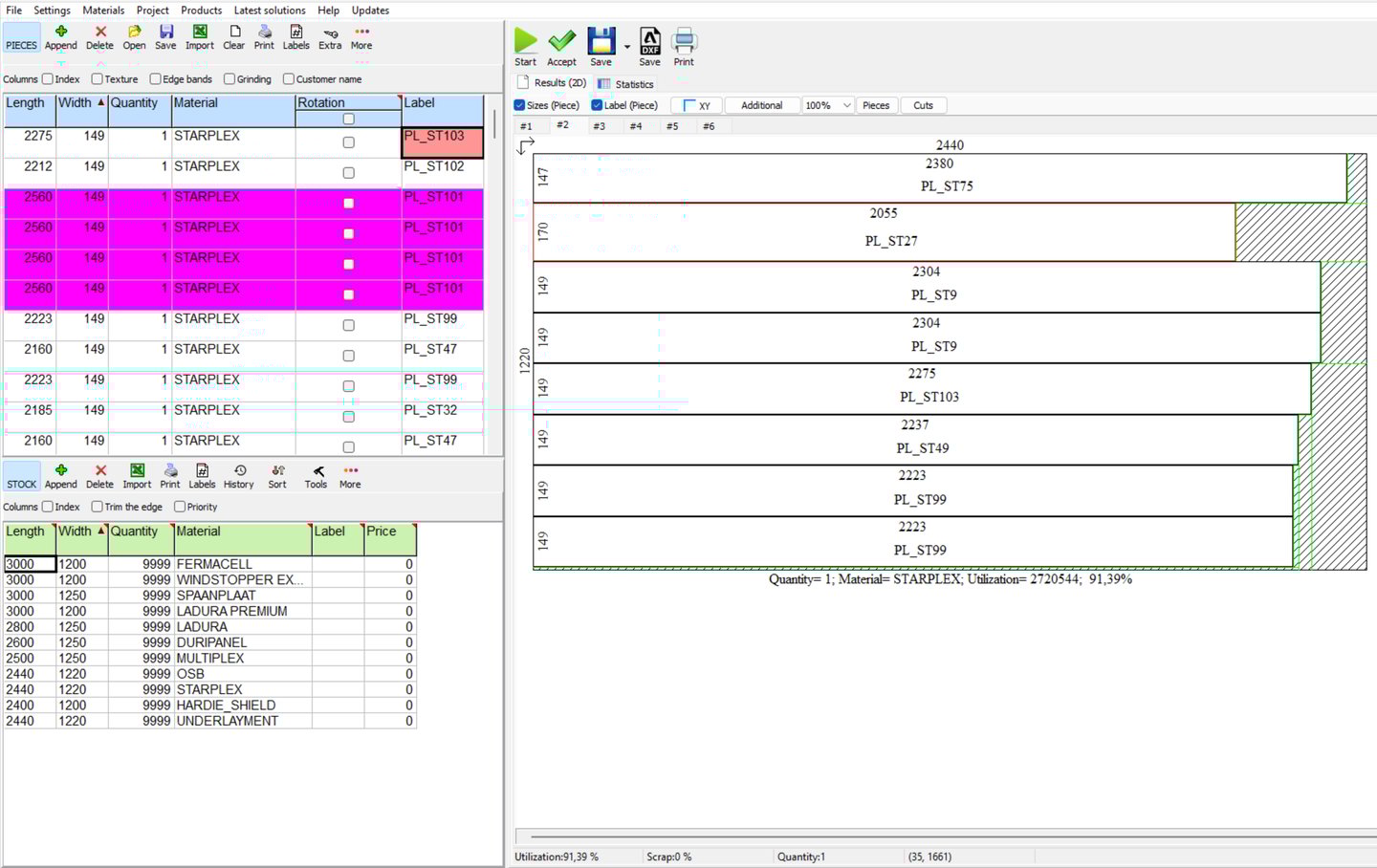
Task: Select the MULTIPLEX stock row
Action: (210, 659)
